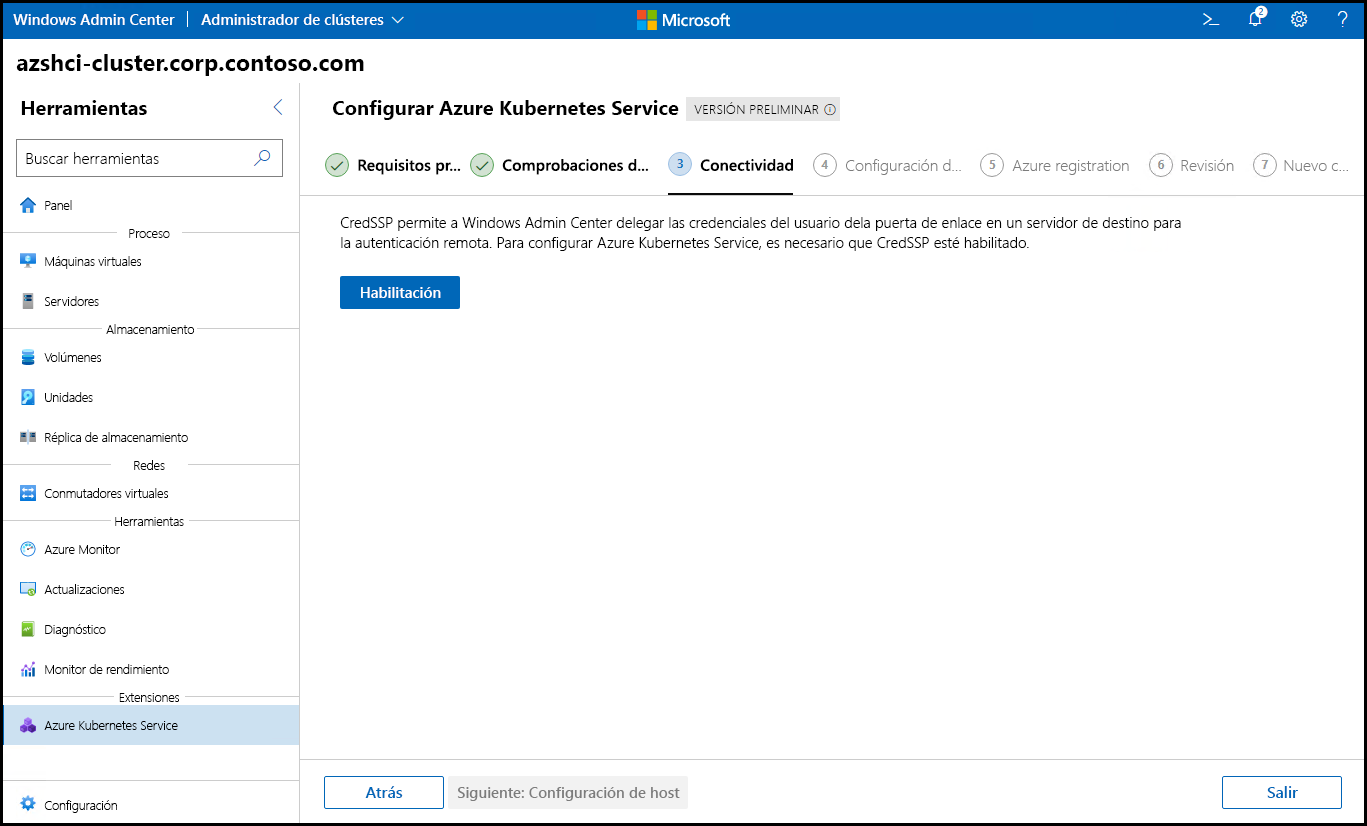Image resolution: width=1367 pixels, height=826 pixels.
Task: Open the Administrador de clústeres dropdown
Action: click(x=302, y=20)
